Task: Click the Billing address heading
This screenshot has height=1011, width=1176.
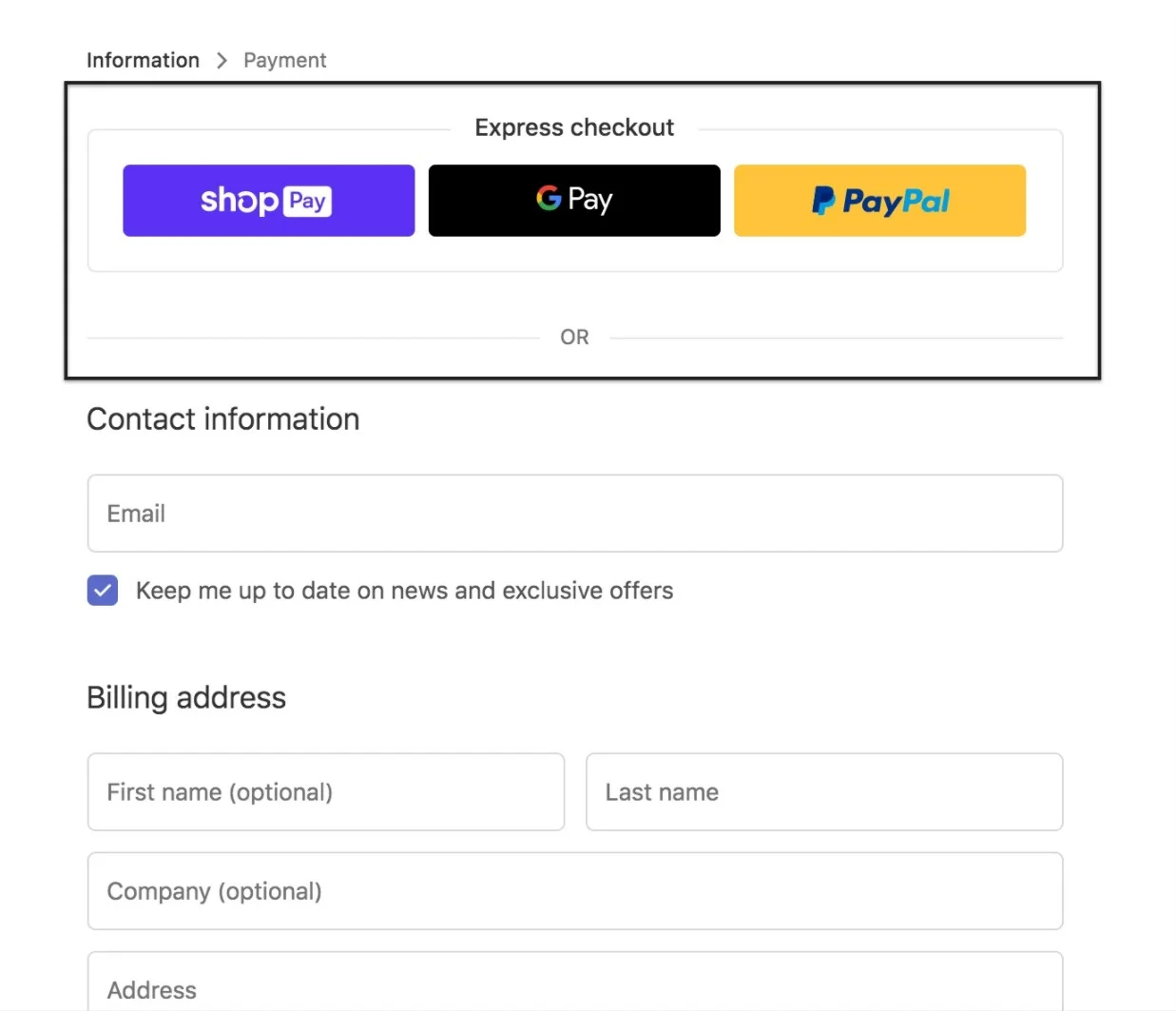Action: click(x=186, y=698)
